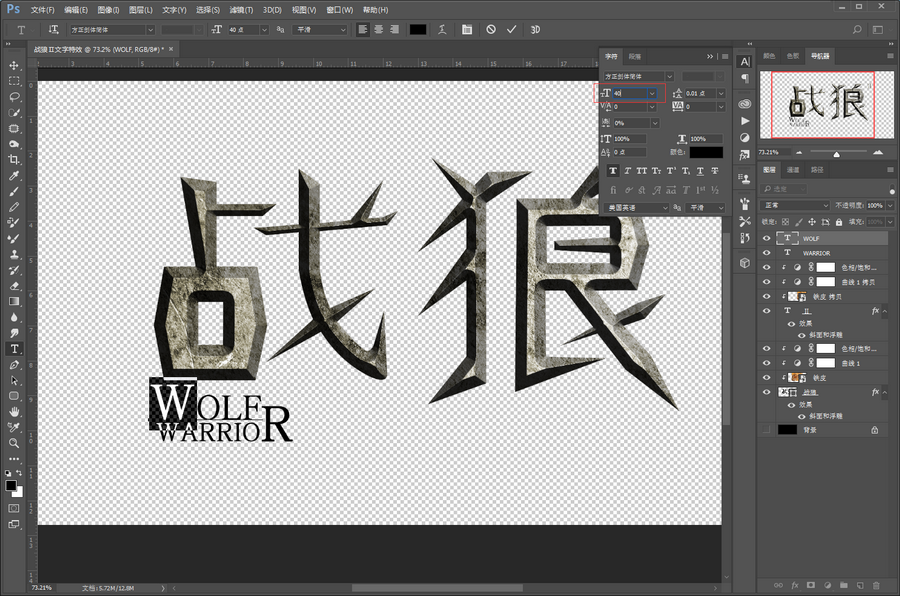Screen dimensions: 900x596
Task: Click the 颜色 black swatch in Character panel
Action: tap(706, 152)
